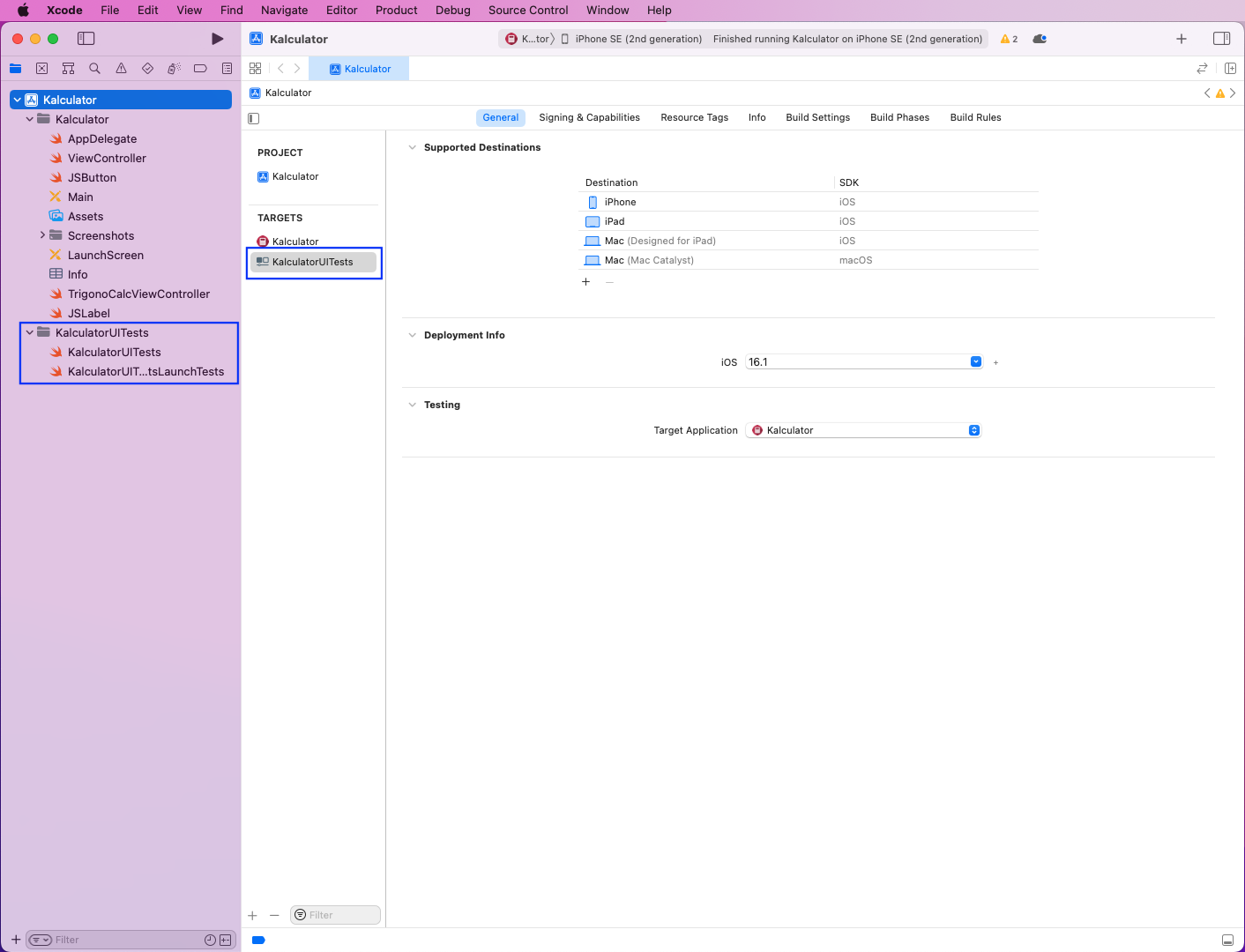Switch to Build Settings tab
Image resolution: width=1245 pixels, height=952 pixels.
pos(817,118)
